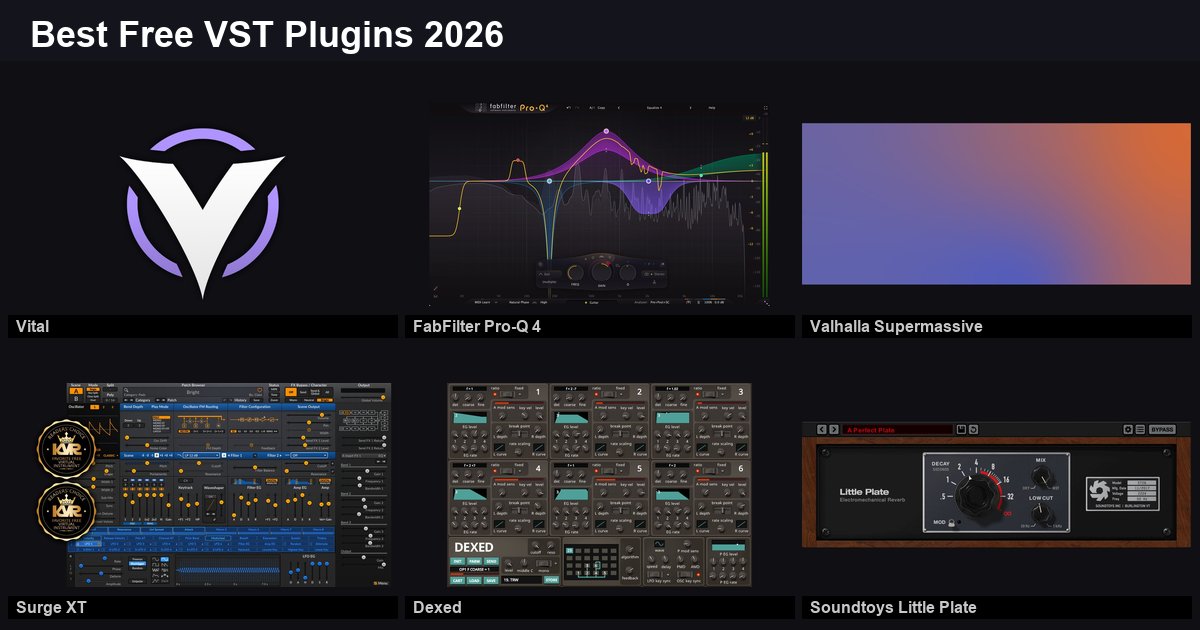Toggle the MOD lock on Little Plate
This screenshot has height=630, width=1200.
(952, 522)
